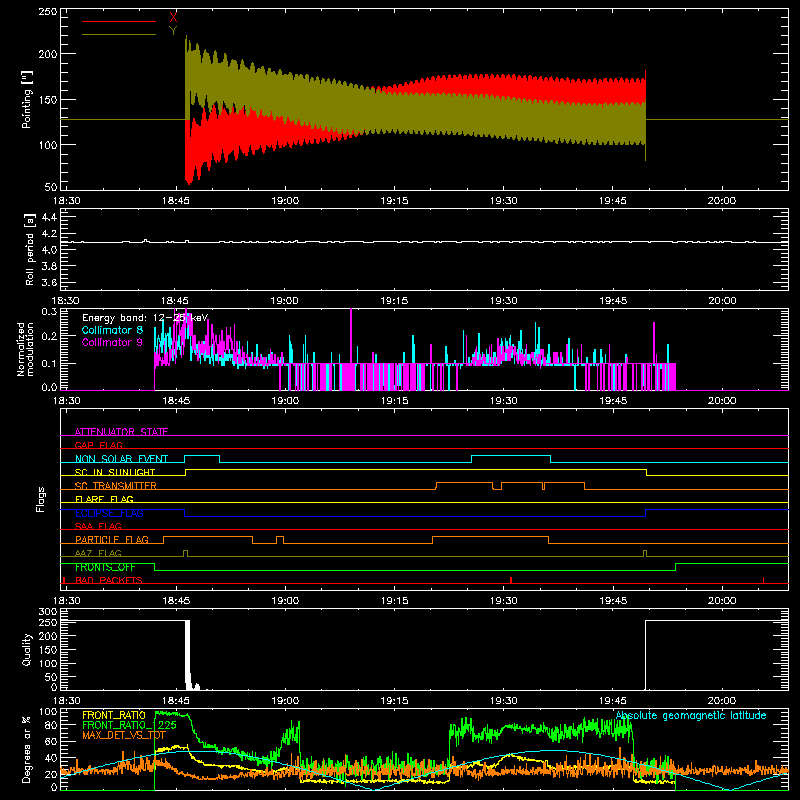
Task: Click the olive Y legend line
Action: tap(119, 34)
